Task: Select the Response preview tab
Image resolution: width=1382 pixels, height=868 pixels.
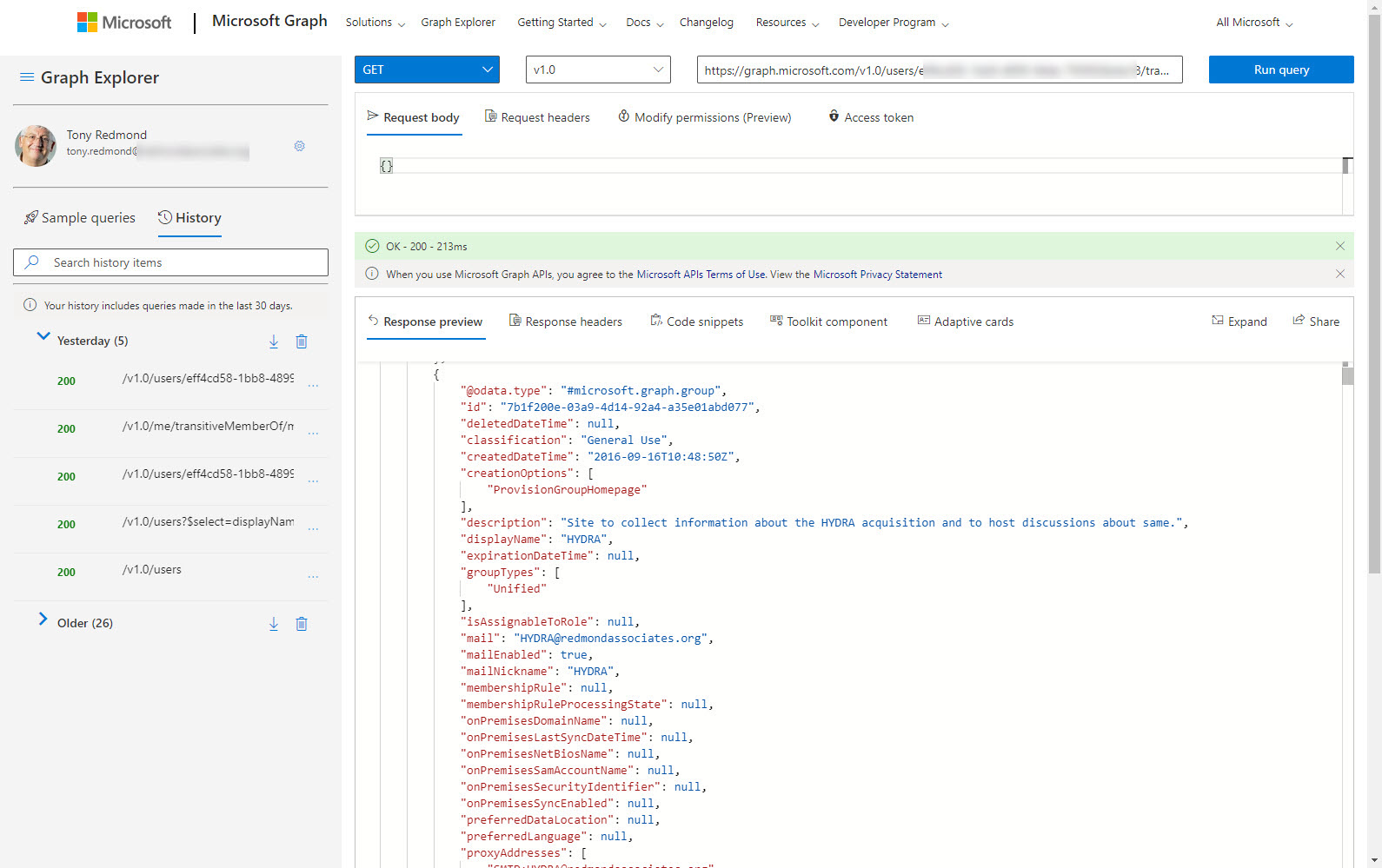Action: tap(425, 321)
